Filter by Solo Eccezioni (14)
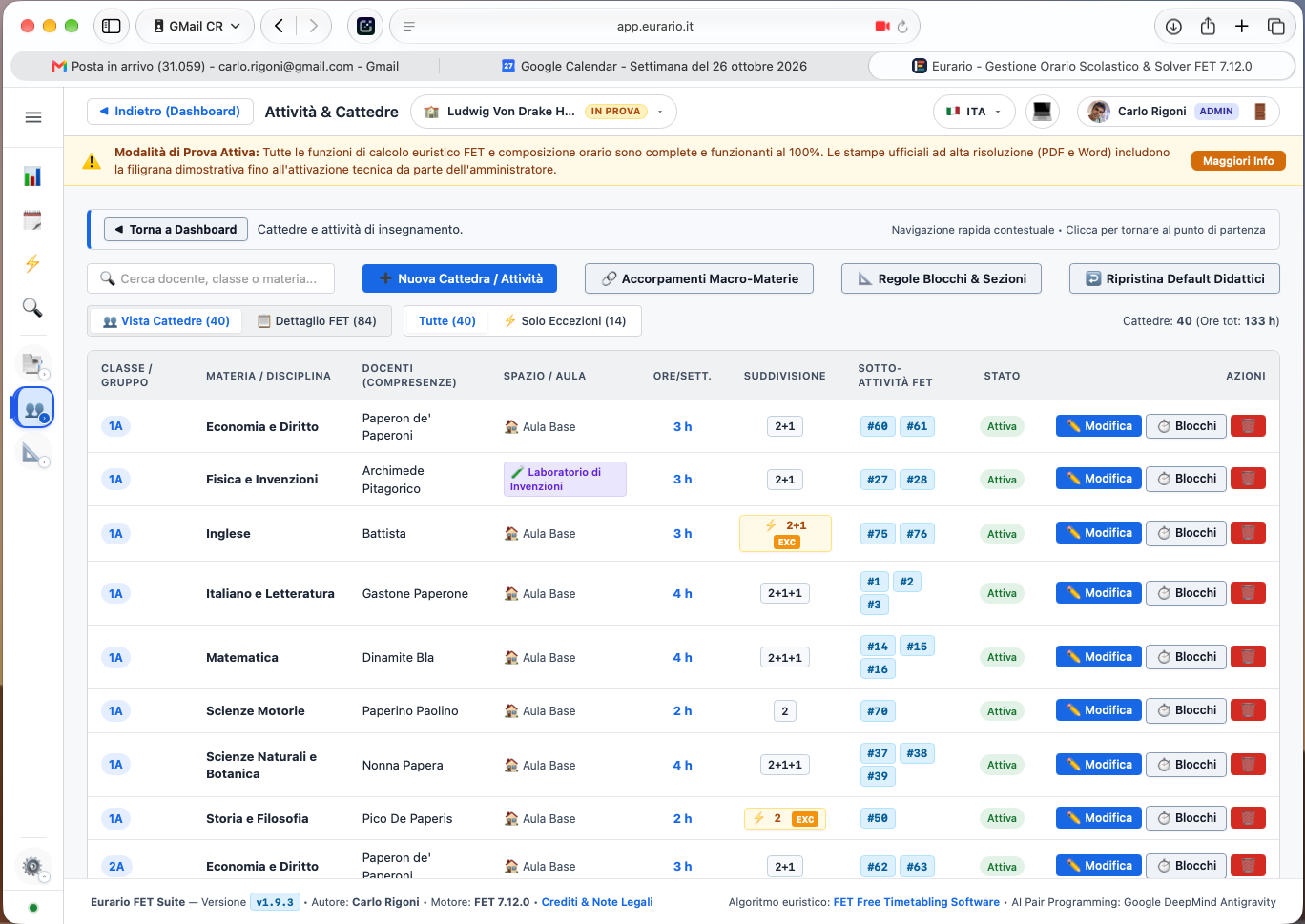 565,321
